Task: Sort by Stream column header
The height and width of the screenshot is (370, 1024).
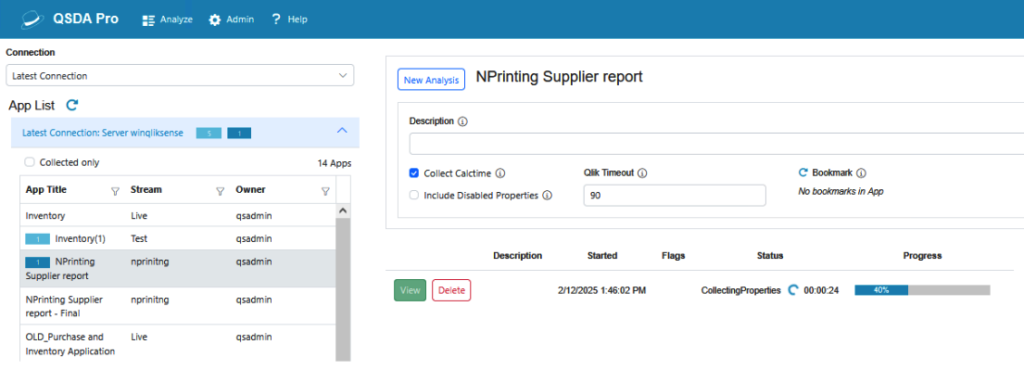Action: point(146,190)
